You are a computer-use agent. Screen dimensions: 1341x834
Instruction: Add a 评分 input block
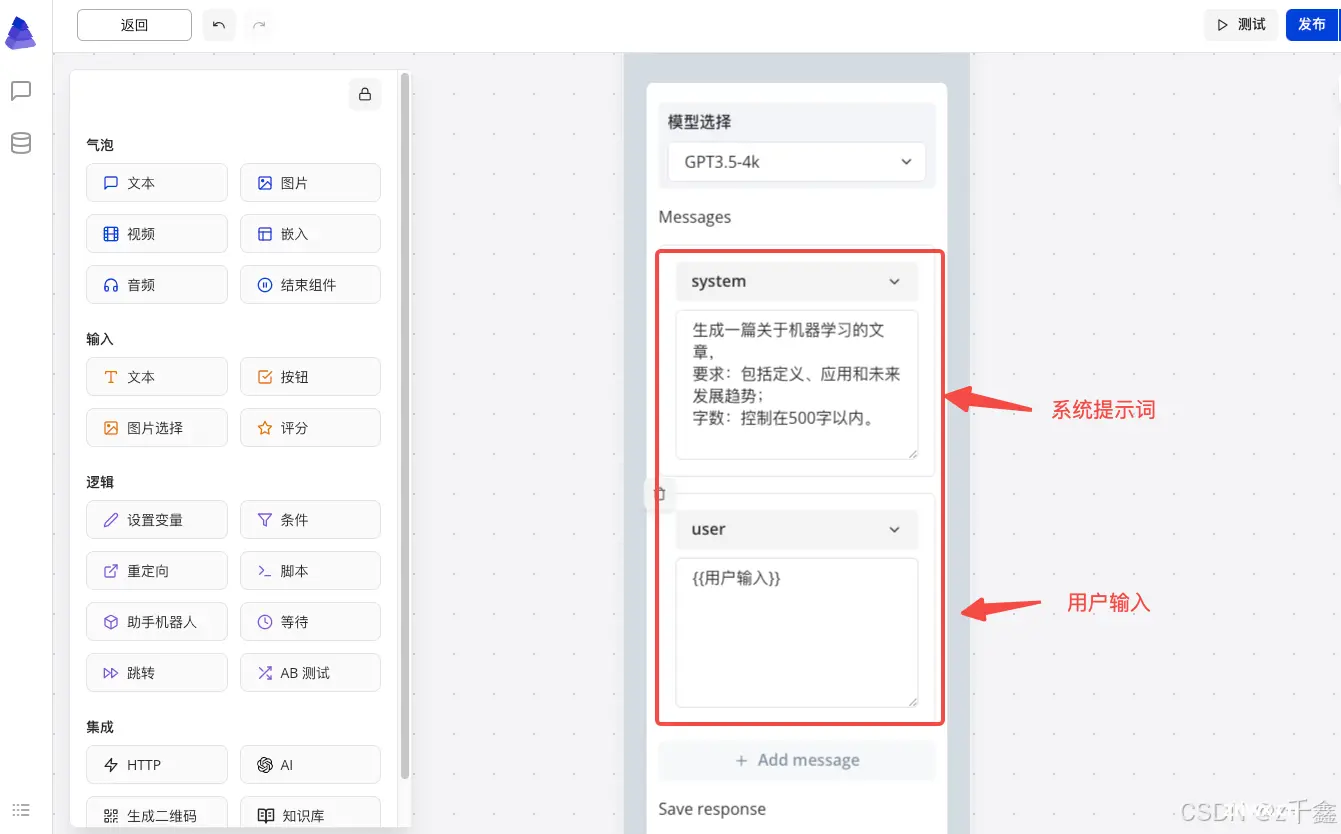(x=310, y=428)
